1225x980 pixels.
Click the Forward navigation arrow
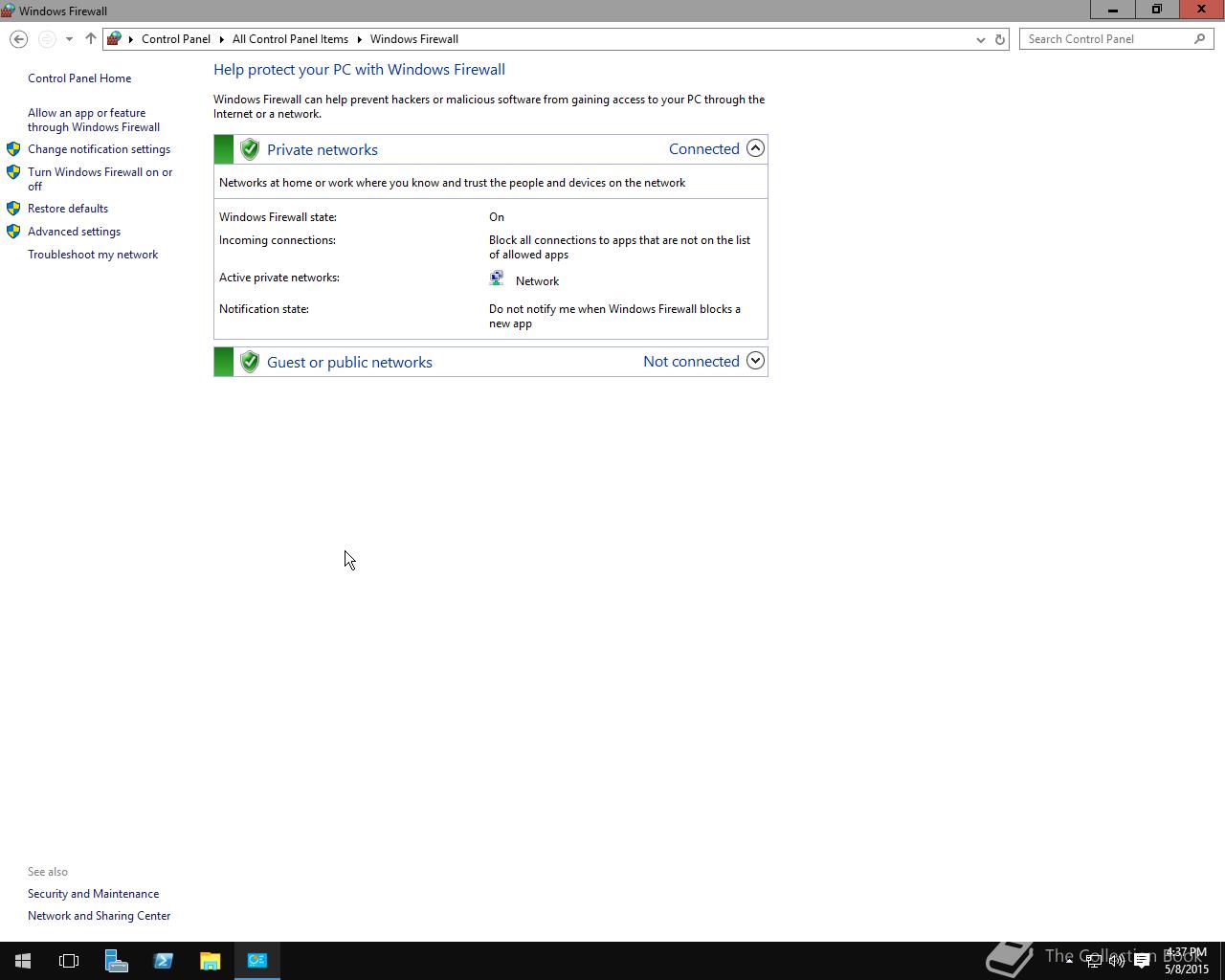point(46,39)
